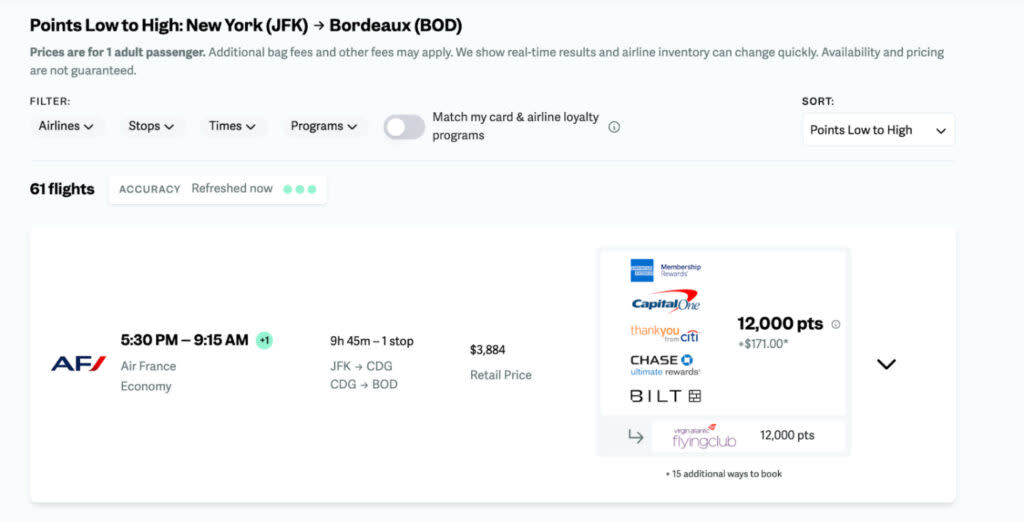
Task: Open the Points Low to High sort dropdown
Action: point(878,130)
